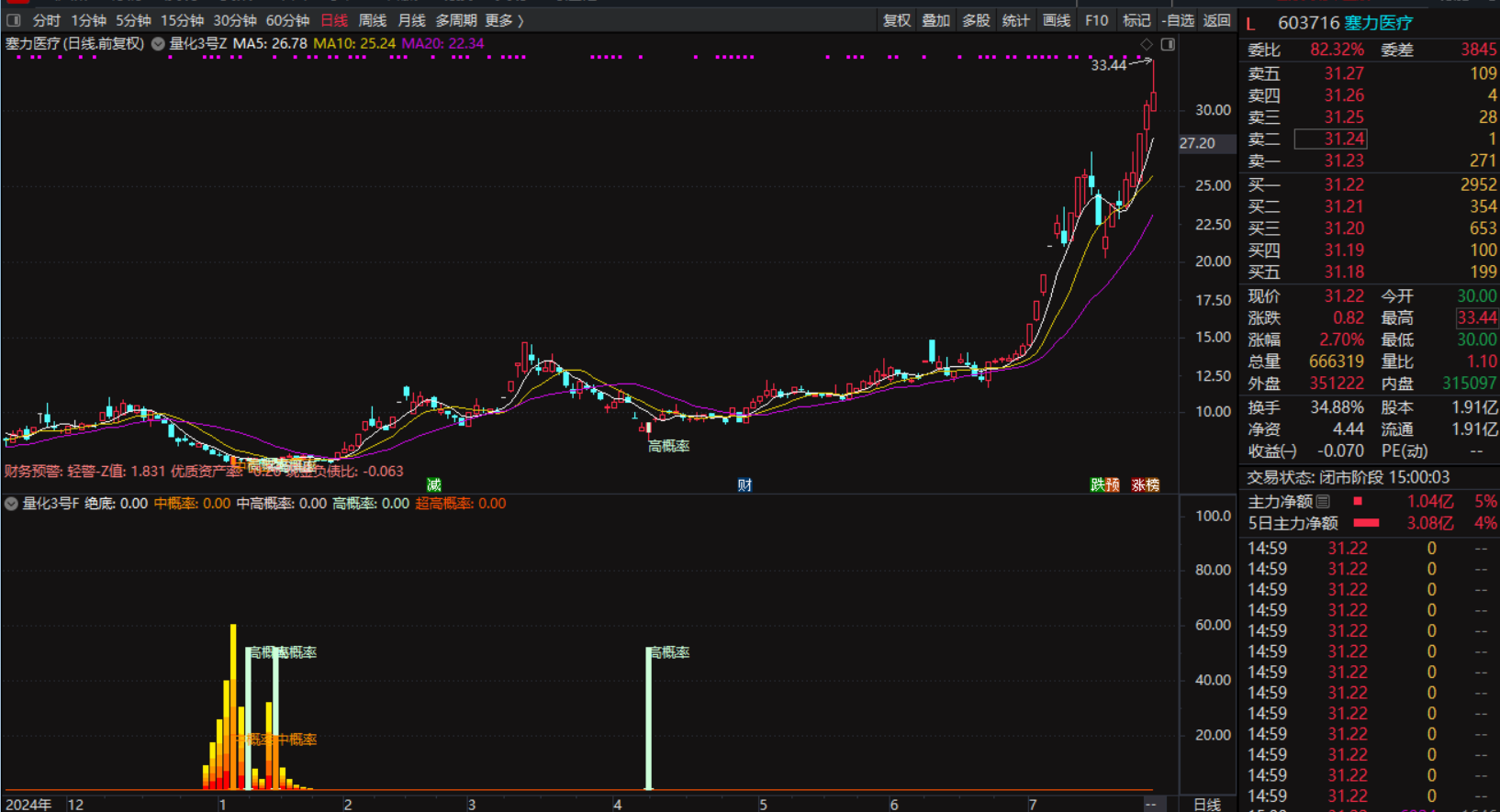1500x812 pixels.
Task: Click 返回 to go back
Action: 1216,20
